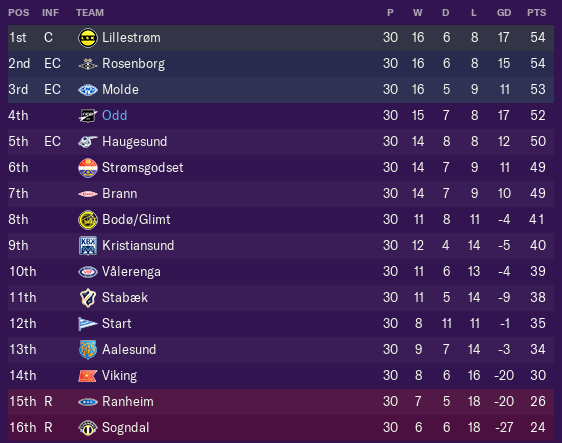
Task: Open the Vålerenga team page
Action: (131, 272)
